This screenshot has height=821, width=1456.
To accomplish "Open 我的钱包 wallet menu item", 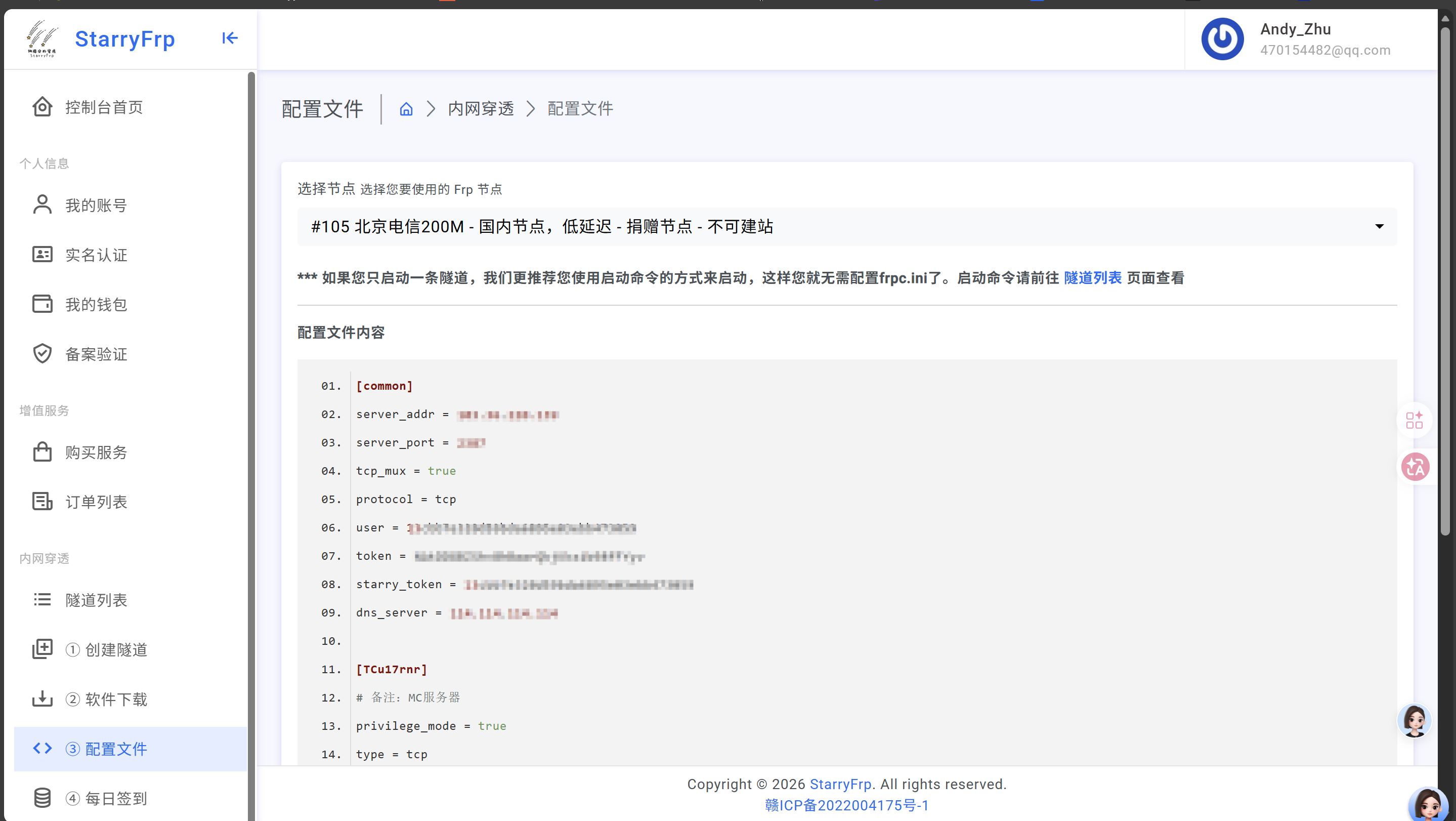I will click(x=96, y=304).
